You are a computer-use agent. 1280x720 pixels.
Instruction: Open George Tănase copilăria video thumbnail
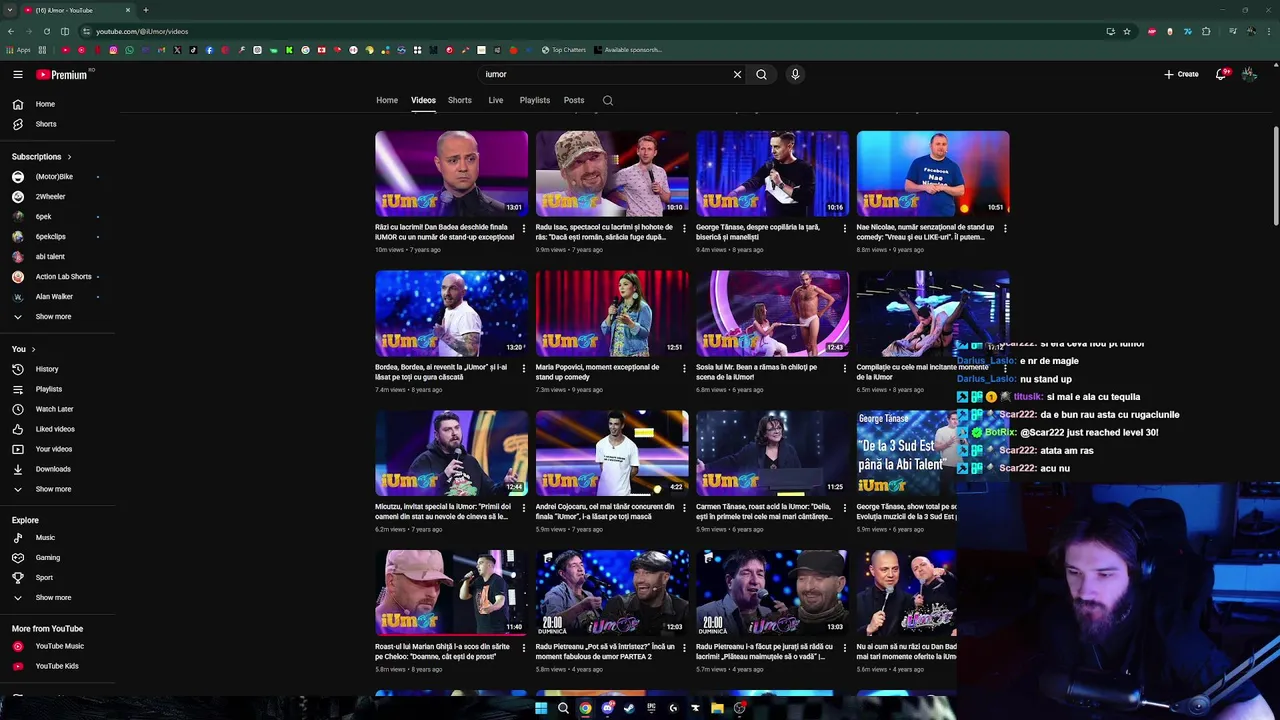772,174
